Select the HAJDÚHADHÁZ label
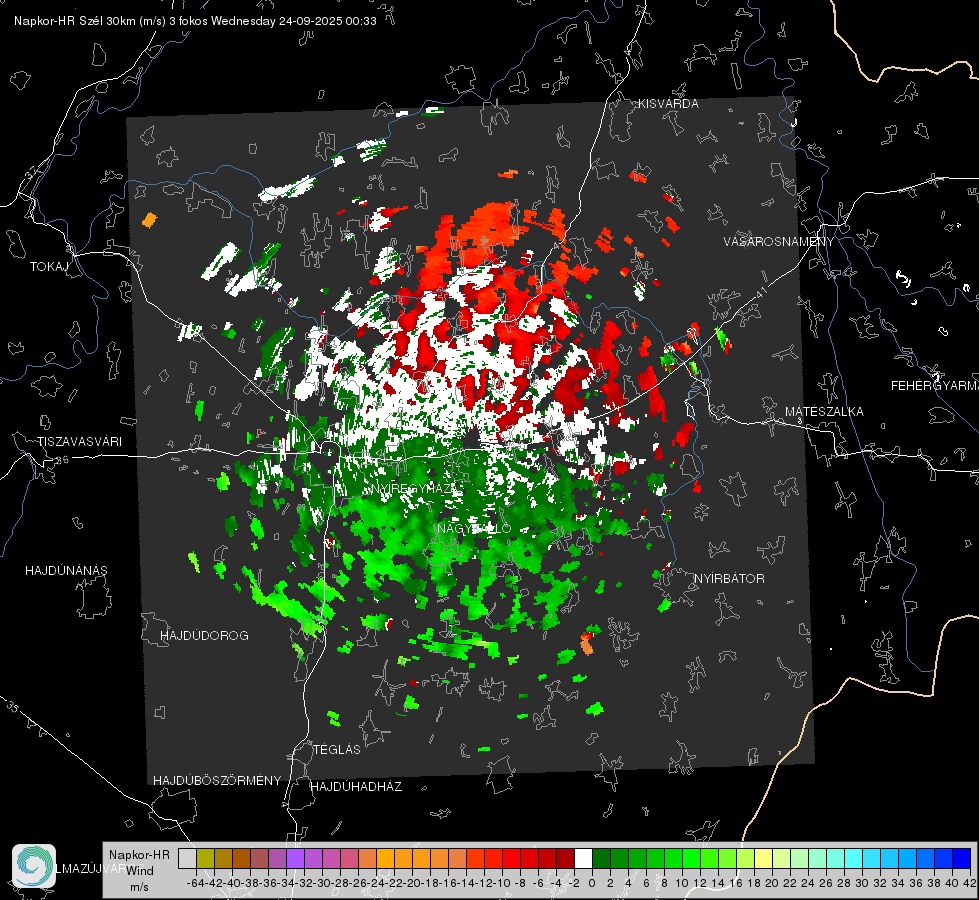Image resolution: width=979 pixels, height=900 pixels. pyautogui.click(x=356, y=787)
